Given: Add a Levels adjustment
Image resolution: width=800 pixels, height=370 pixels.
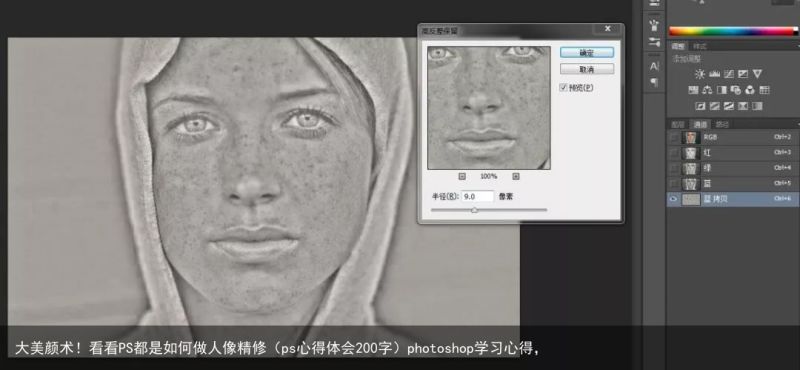Looking at the screenshot, I should coord(714,74).
